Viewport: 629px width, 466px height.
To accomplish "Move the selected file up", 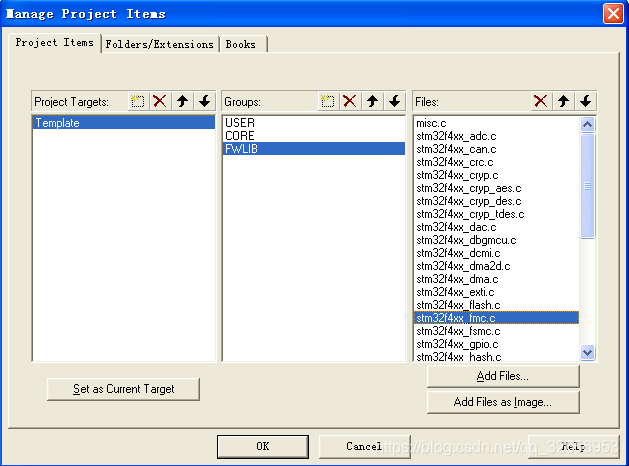I will (564, 101).
